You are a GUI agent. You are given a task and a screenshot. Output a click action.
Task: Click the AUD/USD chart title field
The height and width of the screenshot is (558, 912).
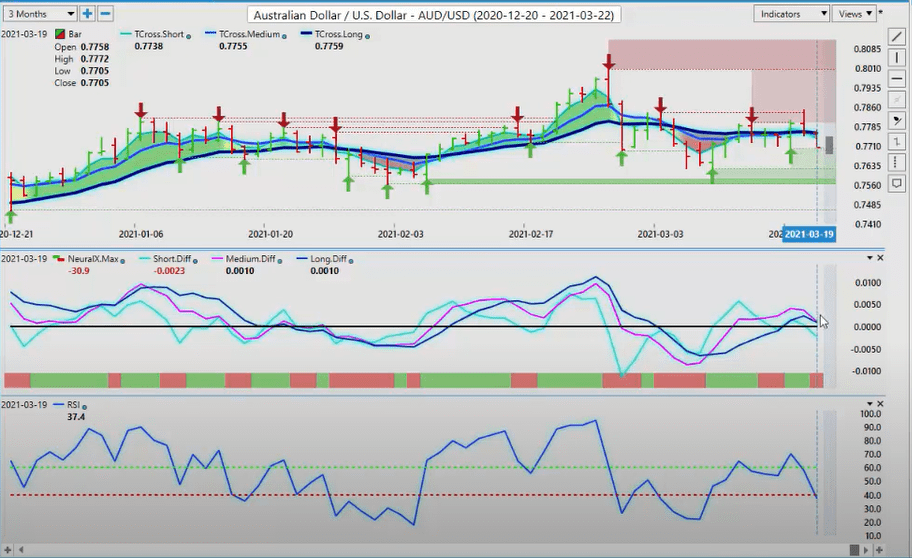click(x=434, y=15)
